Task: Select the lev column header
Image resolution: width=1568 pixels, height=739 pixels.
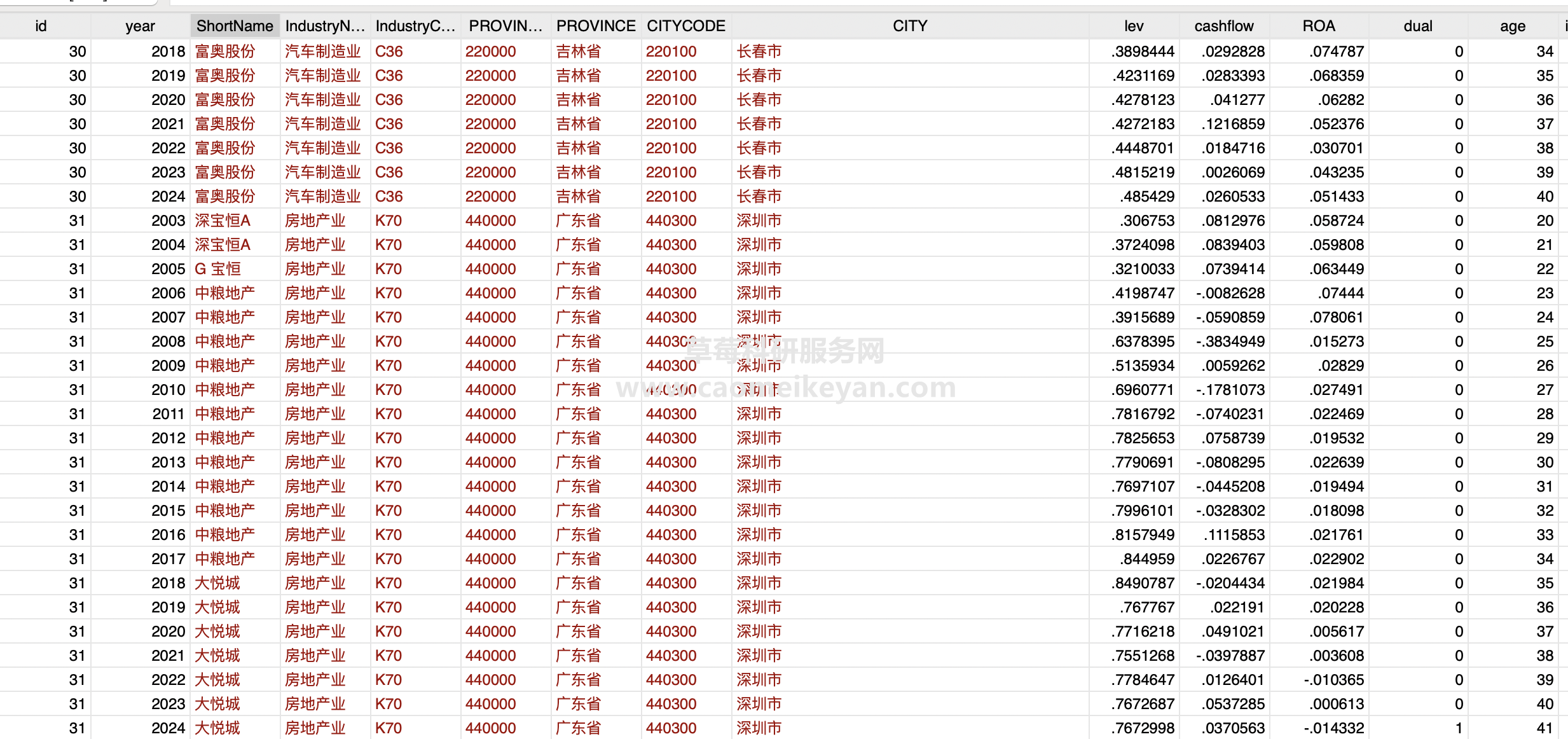Action: point(1133,26)
